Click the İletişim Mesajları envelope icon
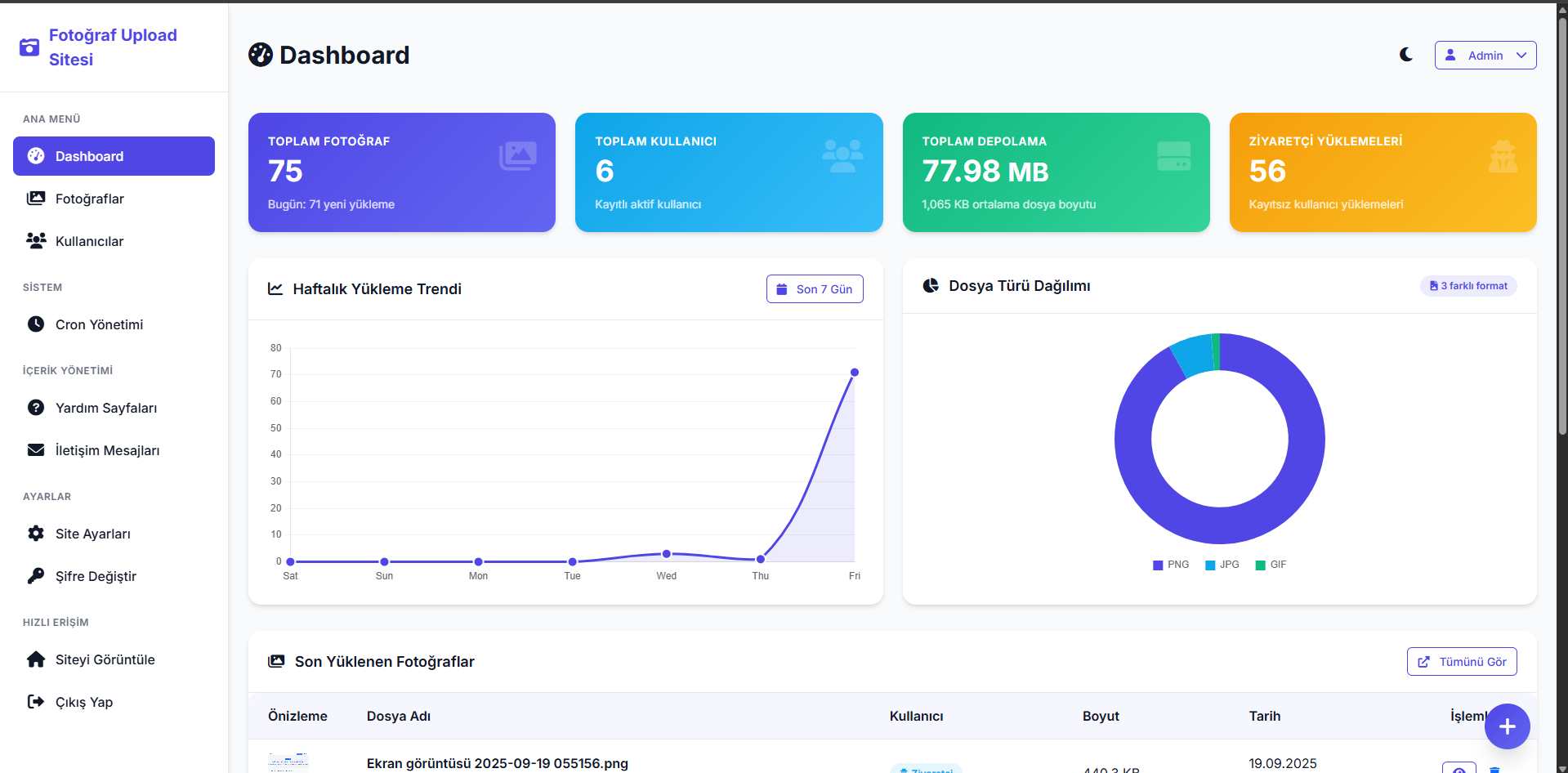The image size is (1568, 773). pos(36,450)
